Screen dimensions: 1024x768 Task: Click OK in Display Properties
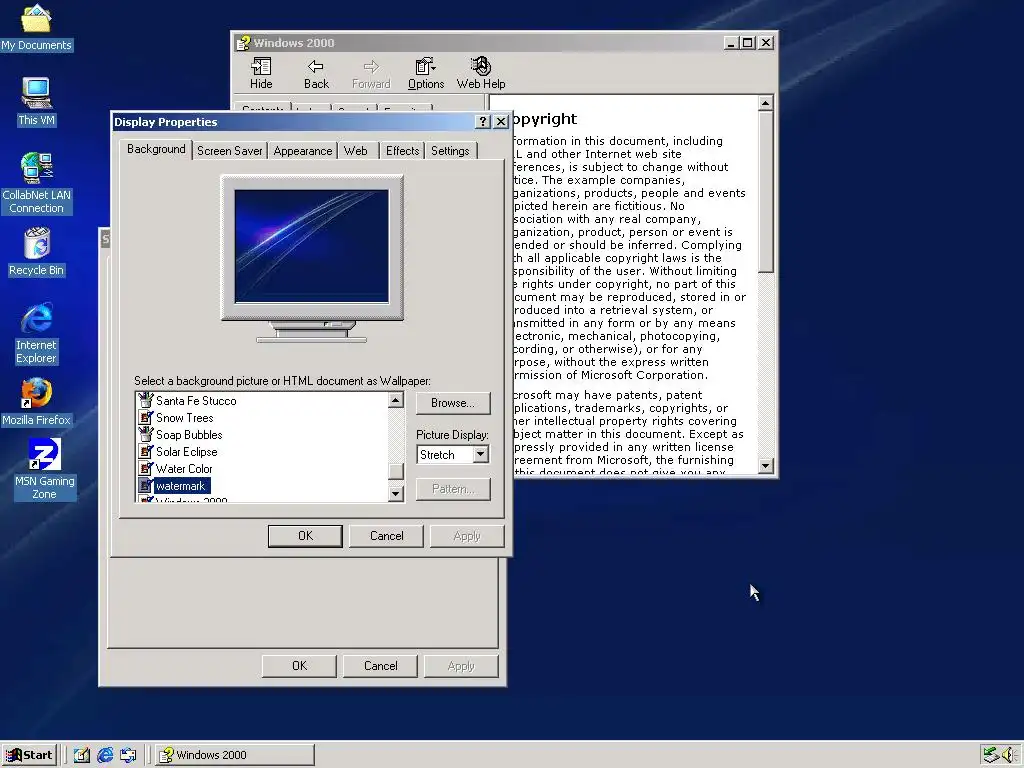pos(305,536)
